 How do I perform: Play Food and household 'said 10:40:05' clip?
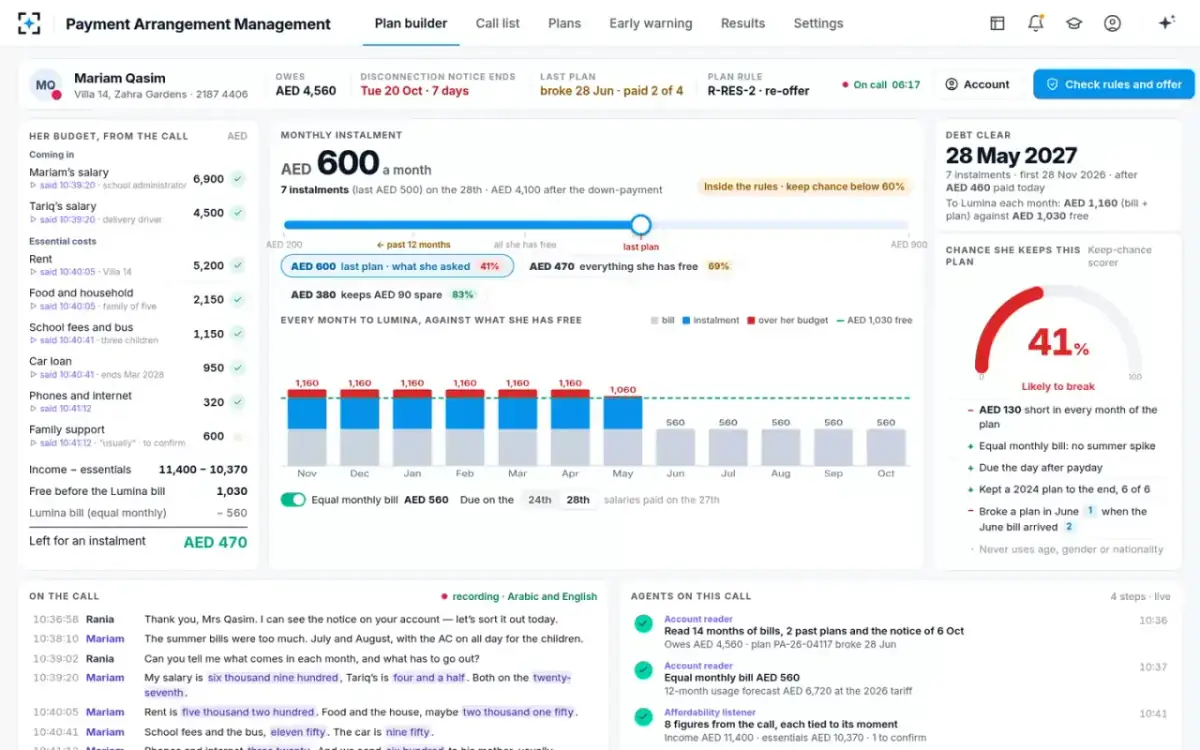[62, 306]
